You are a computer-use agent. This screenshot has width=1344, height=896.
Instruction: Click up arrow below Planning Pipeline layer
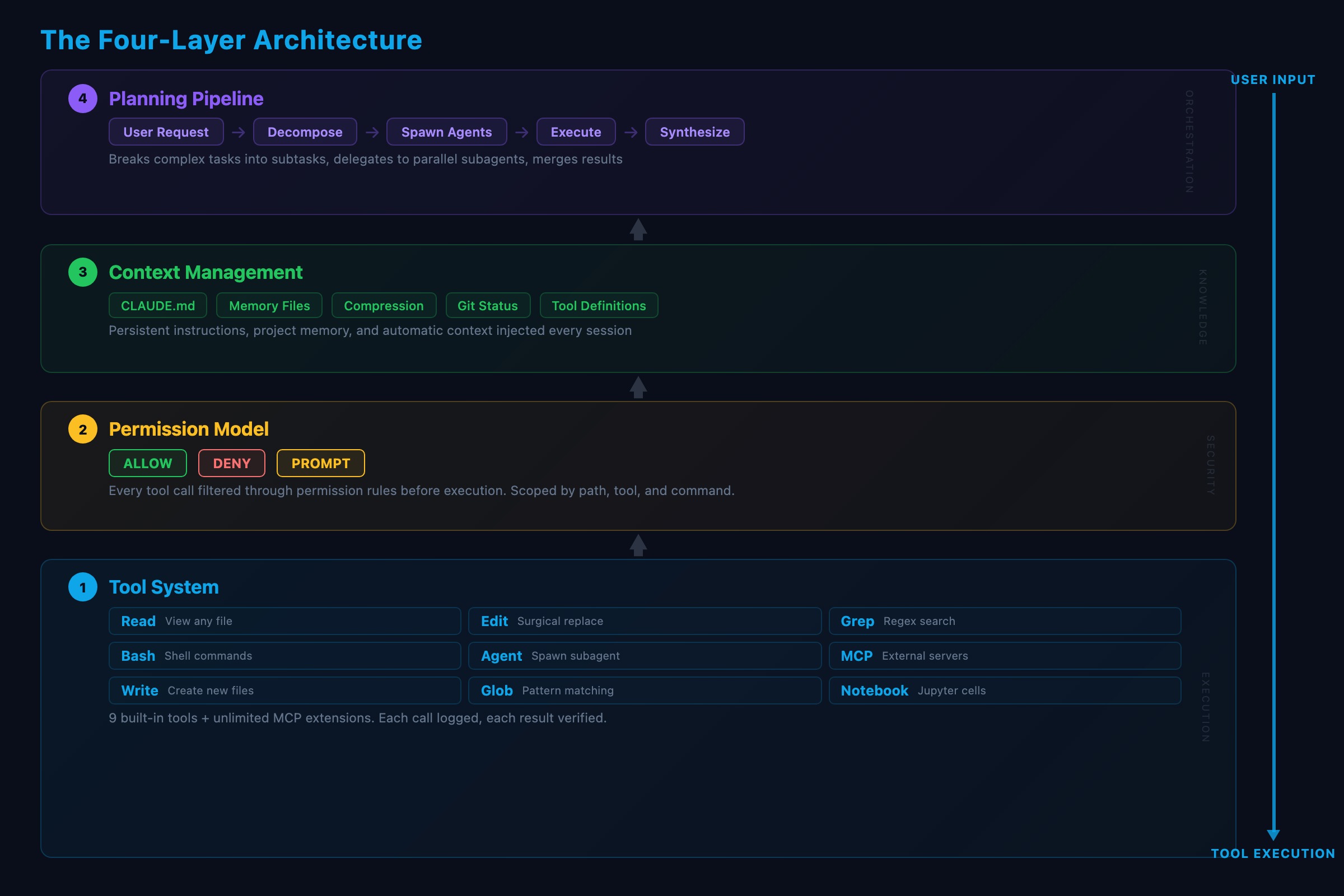pos(638,230)
